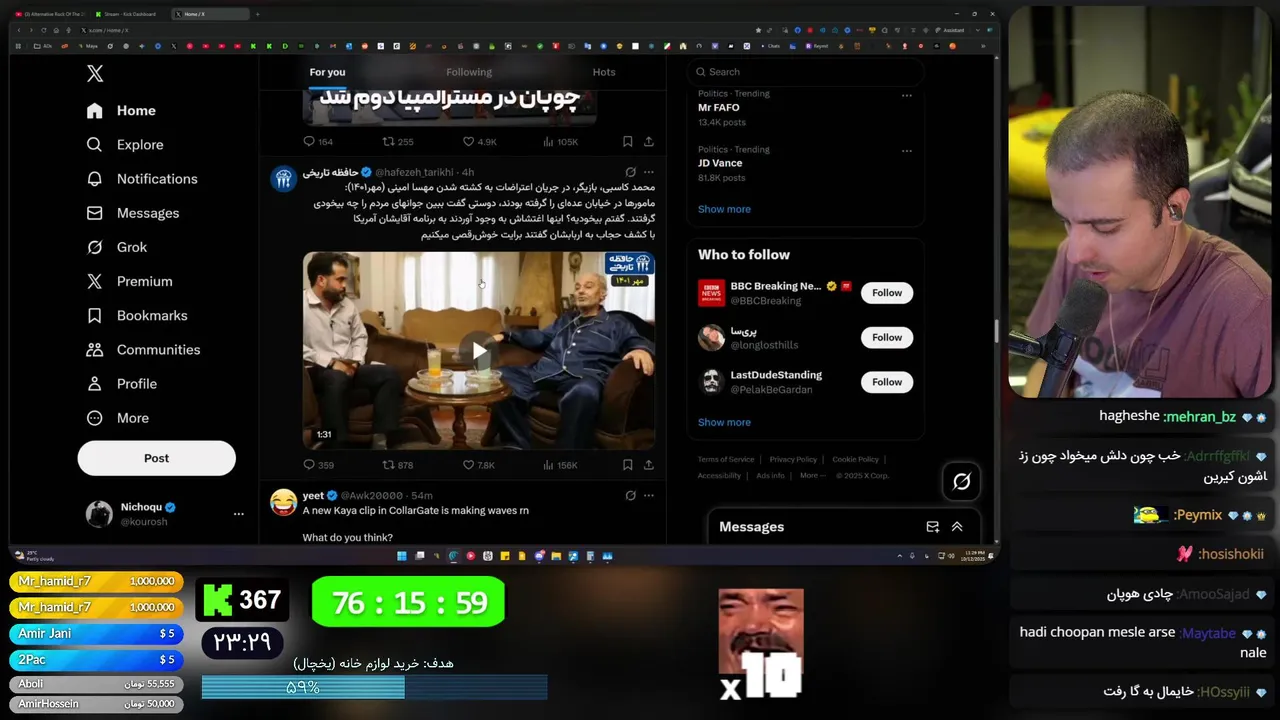The width and height of the screenshot is (1280, 720).
Task: Open more options on yeet post
Action: pos(649,495)
